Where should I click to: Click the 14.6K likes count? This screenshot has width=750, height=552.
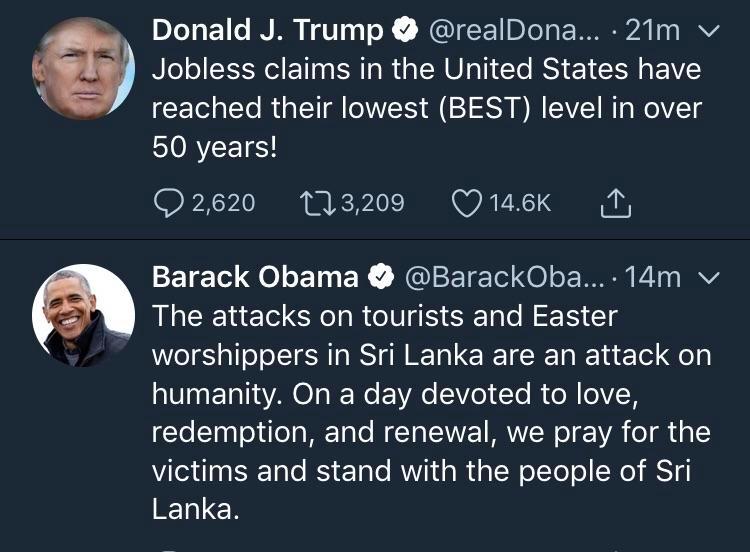[518, 203]
